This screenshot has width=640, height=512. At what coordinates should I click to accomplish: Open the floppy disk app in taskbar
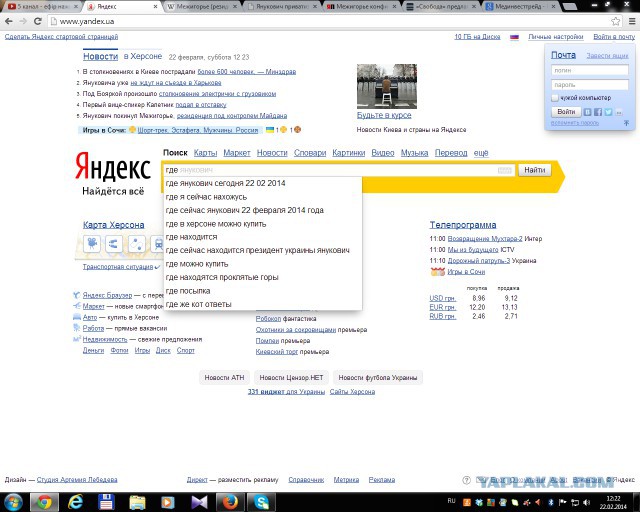coord(106,502)
